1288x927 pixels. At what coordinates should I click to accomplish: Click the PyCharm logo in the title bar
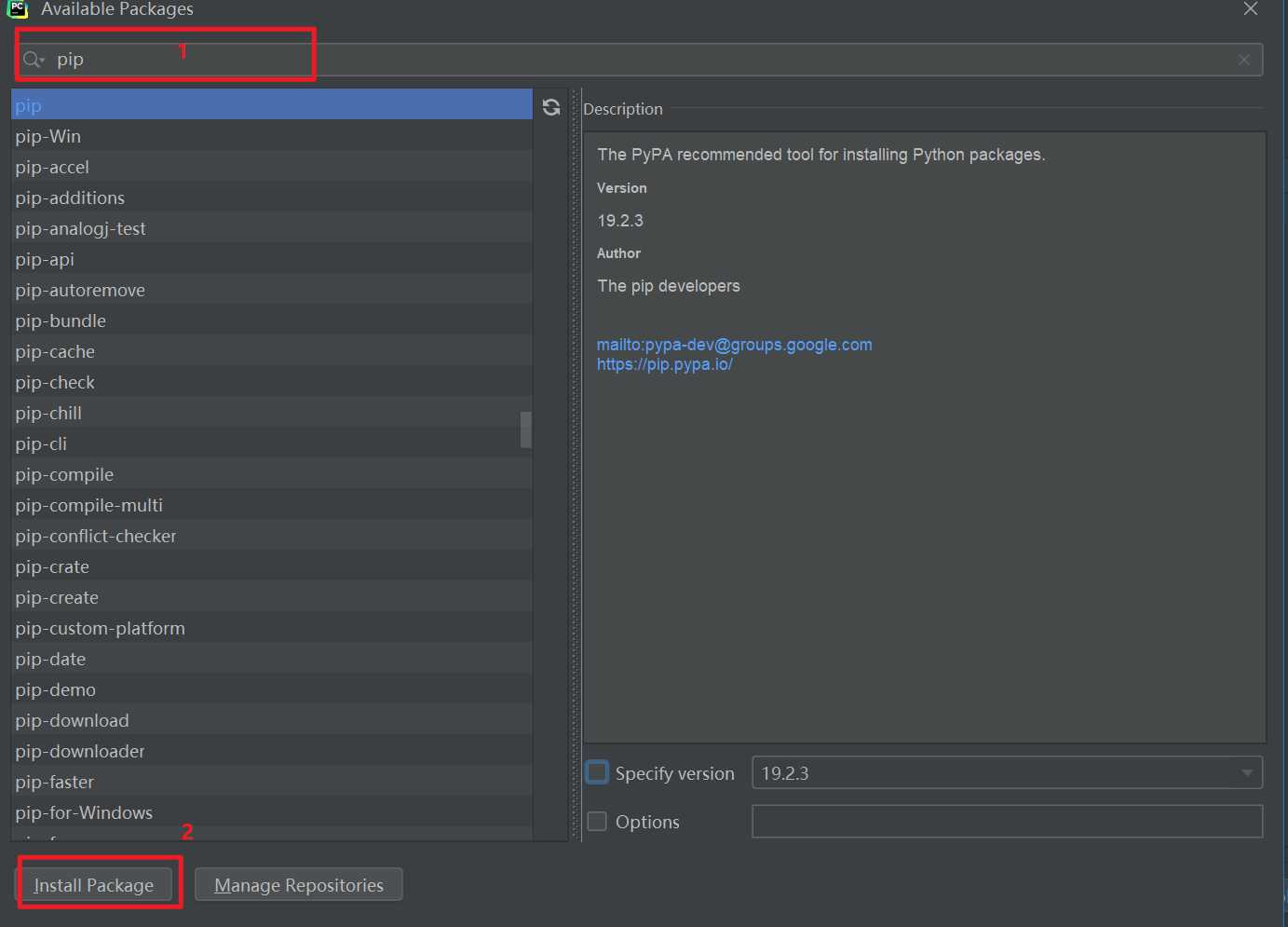point(18,8)
